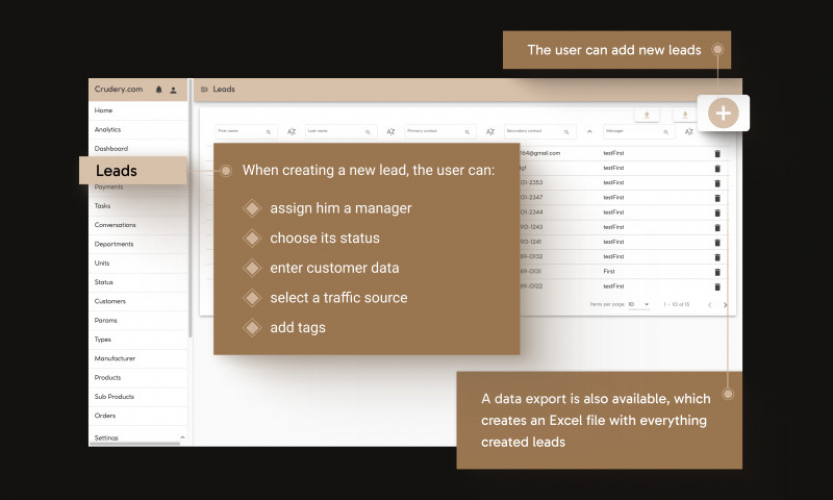Open Departments in the sidebar

pos(138,244)
